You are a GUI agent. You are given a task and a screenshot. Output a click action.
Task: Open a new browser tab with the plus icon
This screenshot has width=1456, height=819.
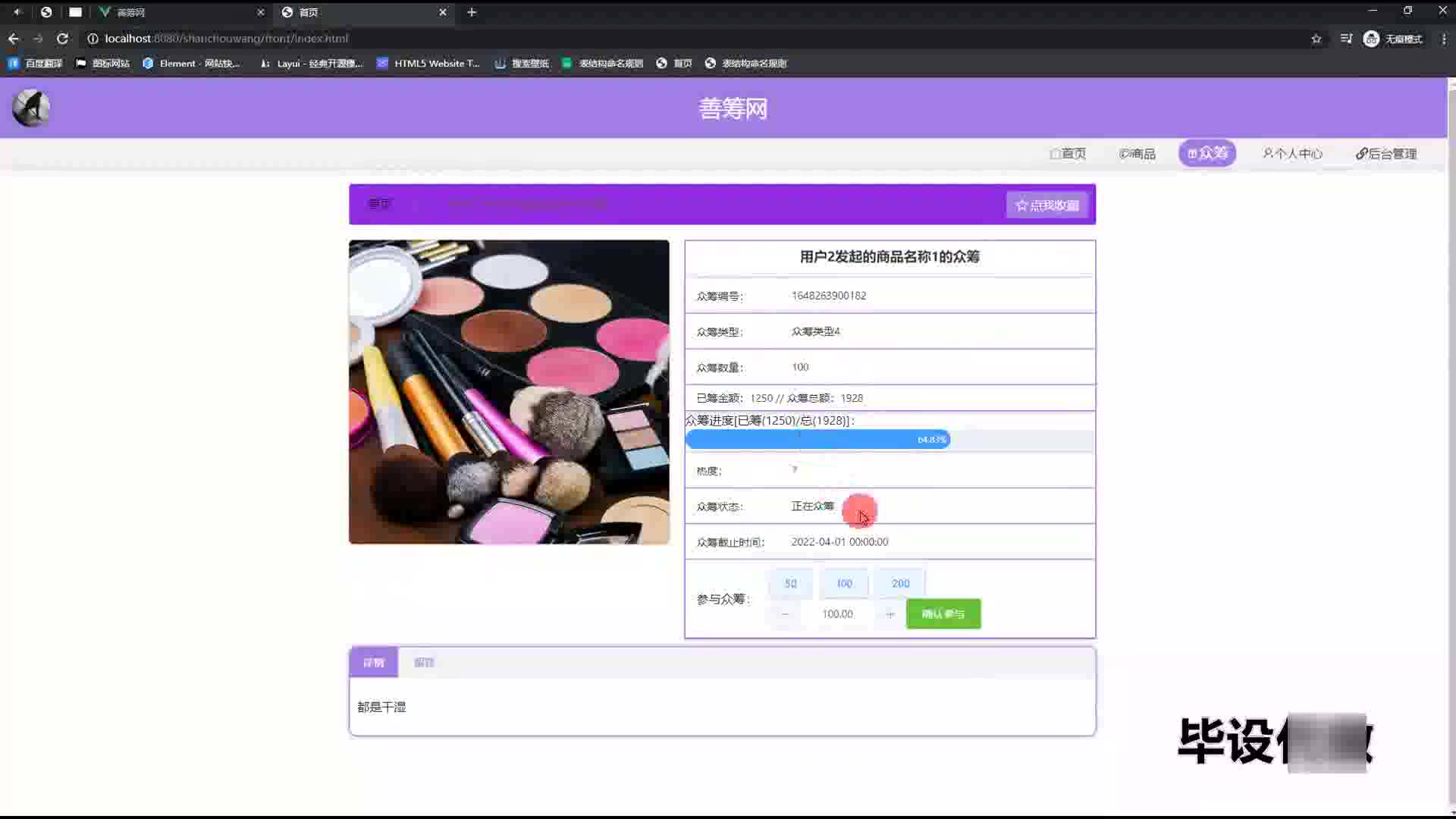tap(472, 12)
